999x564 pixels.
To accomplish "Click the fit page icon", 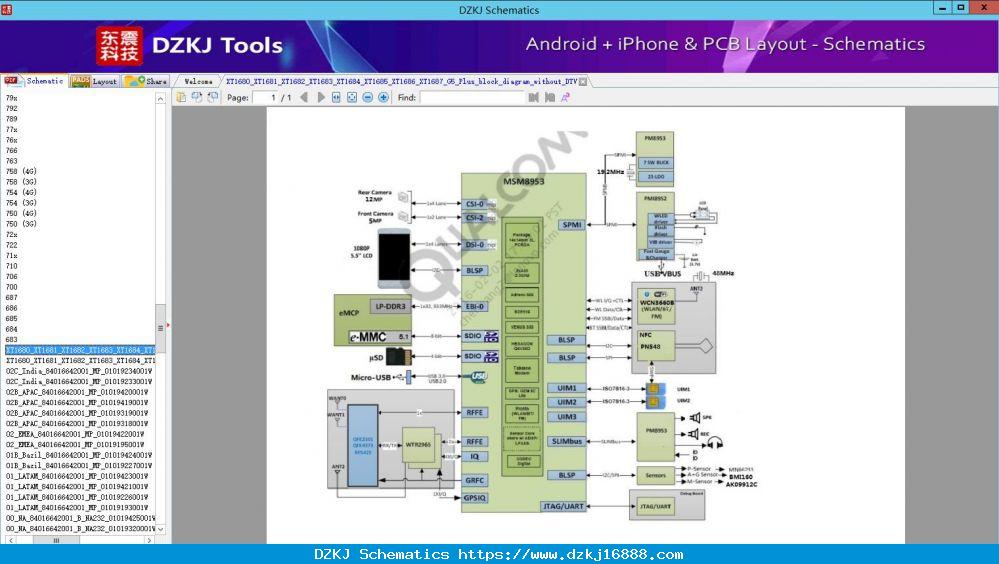I will point(352,98).
